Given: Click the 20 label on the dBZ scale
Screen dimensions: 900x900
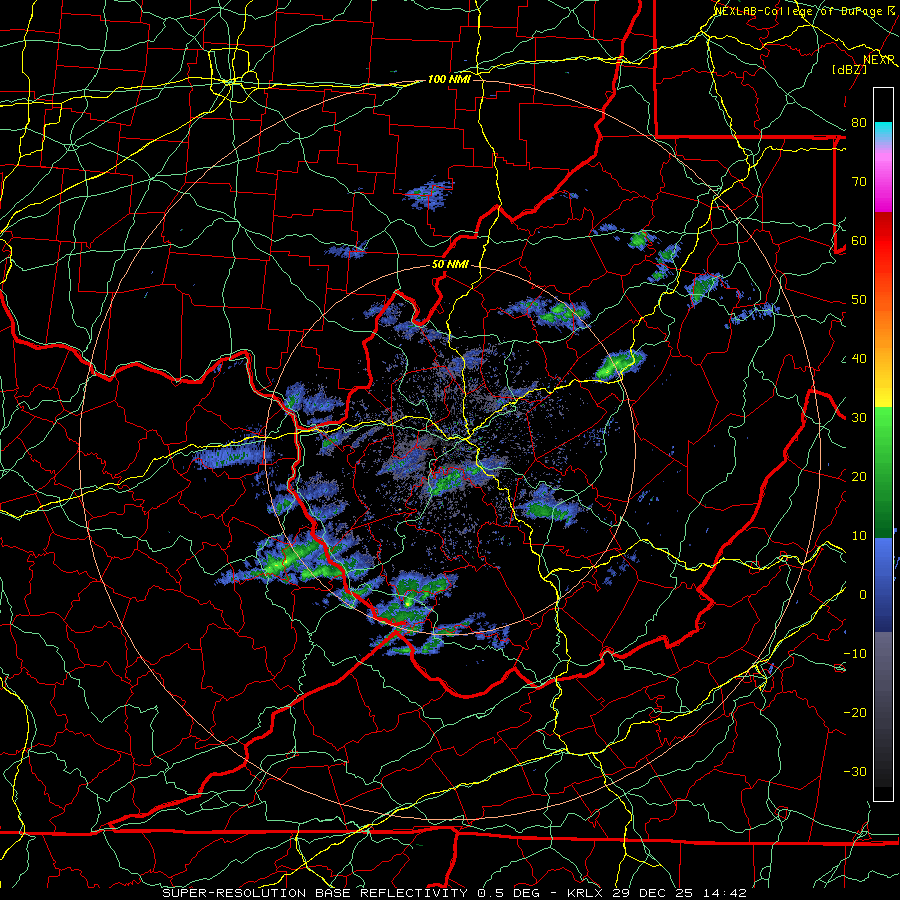Looking at the screenshot, I should click(859, 477).
